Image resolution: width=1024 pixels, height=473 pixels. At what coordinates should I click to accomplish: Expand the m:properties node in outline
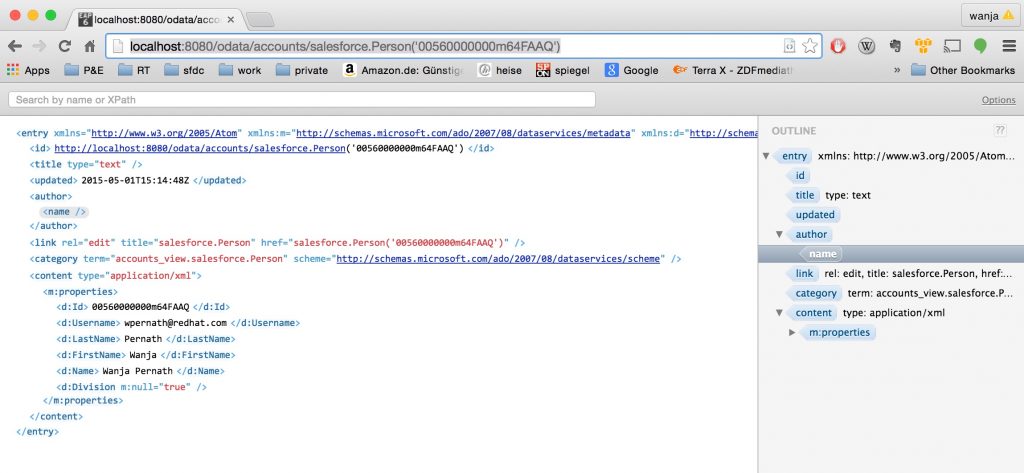click(792, 333)
